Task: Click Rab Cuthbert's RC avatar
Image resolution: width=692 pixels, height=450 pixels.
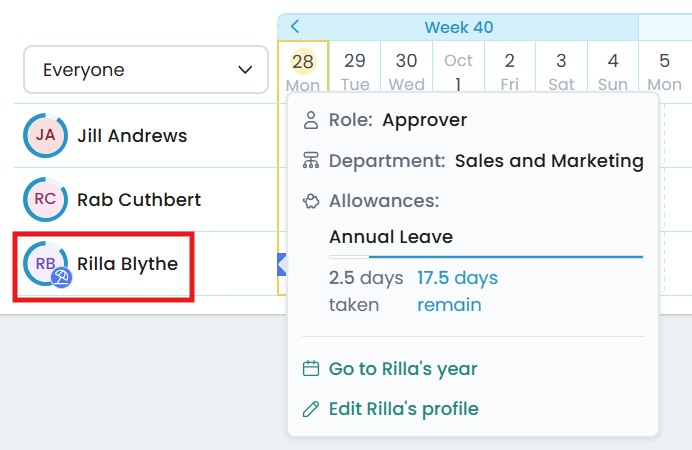Action: pos(45,199)
